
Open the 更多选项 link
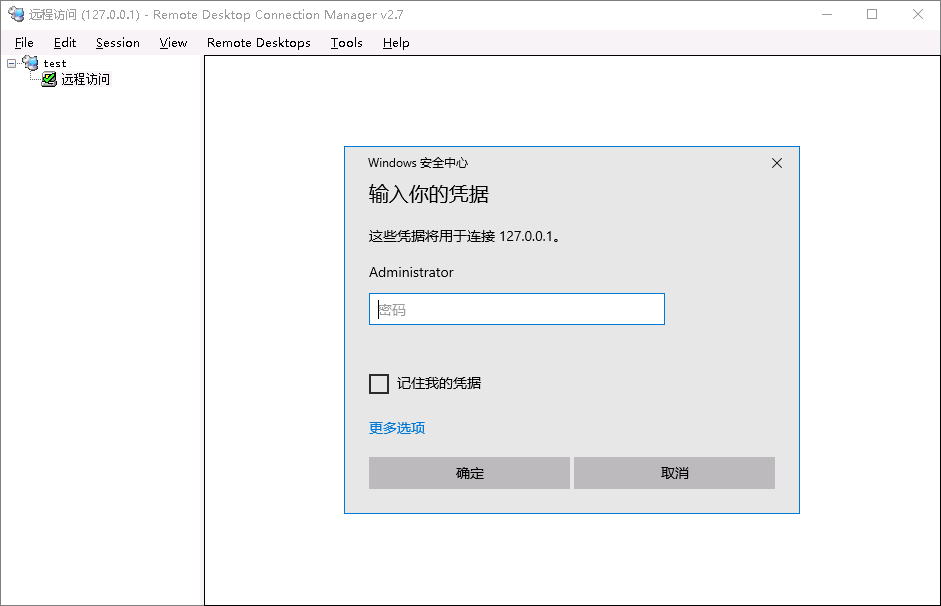pyautogui.click(x=397, y=428)
